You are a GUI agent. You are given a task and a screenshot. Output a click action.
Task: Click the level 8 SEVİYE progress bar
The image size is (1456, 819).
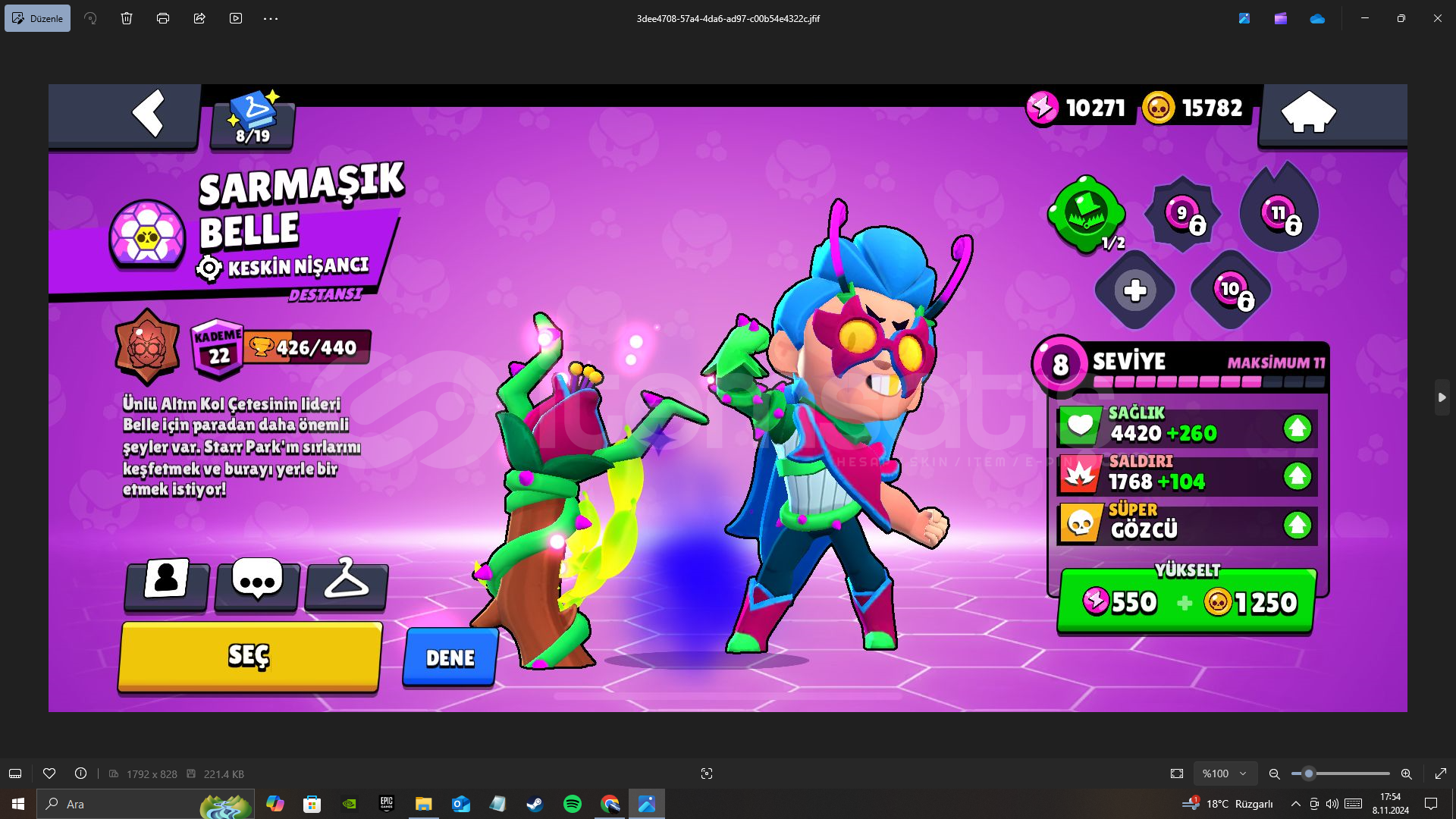1209,381
